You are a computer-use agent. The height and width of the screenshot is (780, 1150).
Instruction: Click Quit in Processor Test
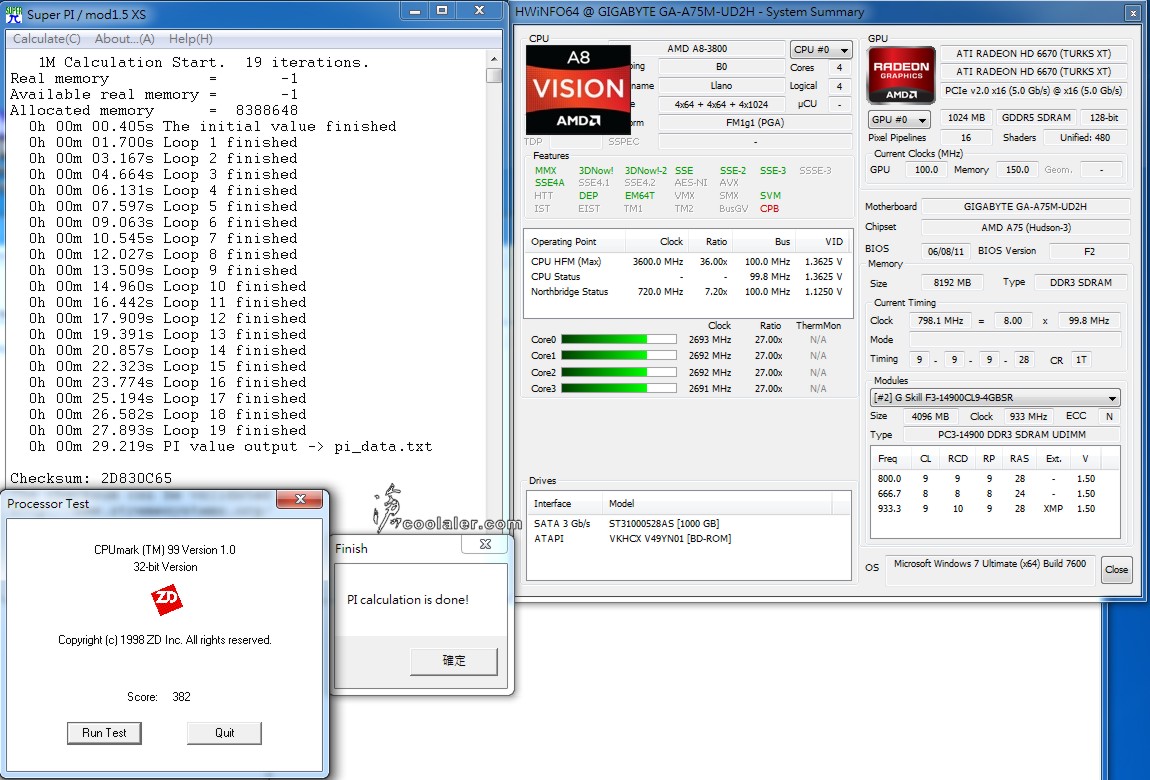(224, 733)
